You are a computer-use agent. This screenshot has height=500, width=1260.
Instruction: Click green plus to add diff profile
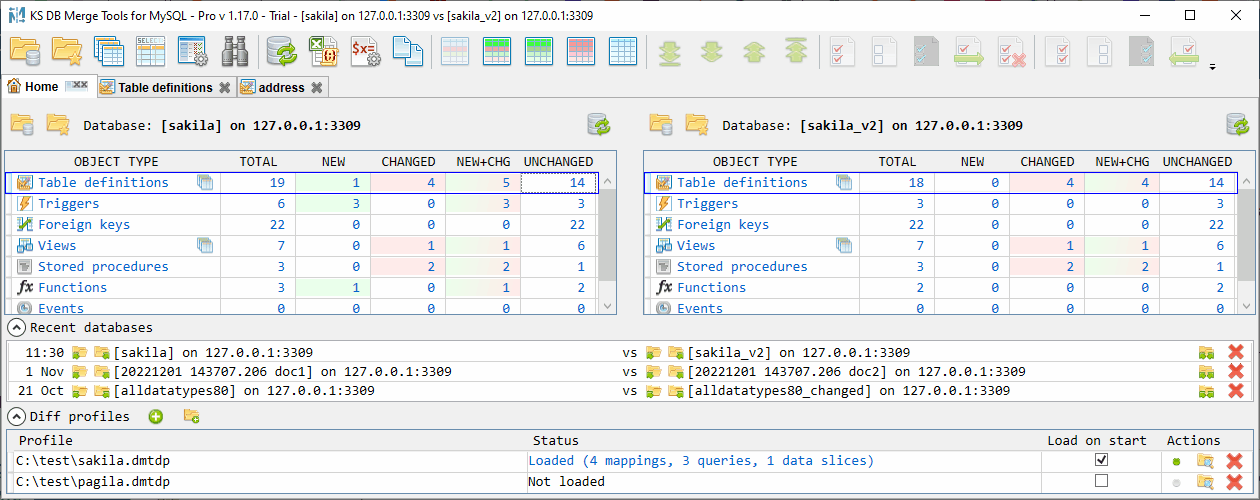click(156, 417)
